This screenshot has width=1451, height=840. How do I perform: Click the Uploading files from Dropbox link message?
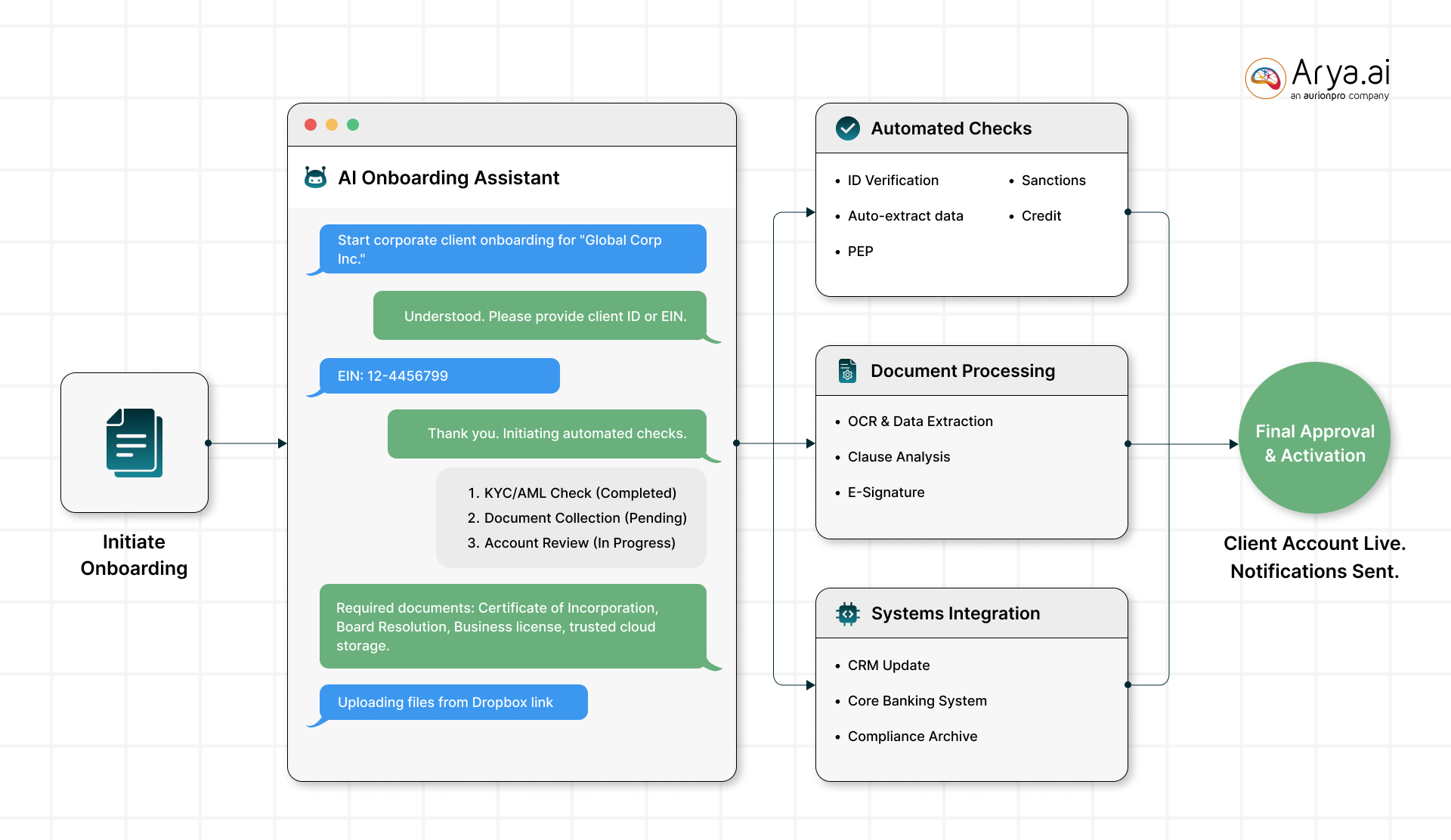[x=453, y=703]
